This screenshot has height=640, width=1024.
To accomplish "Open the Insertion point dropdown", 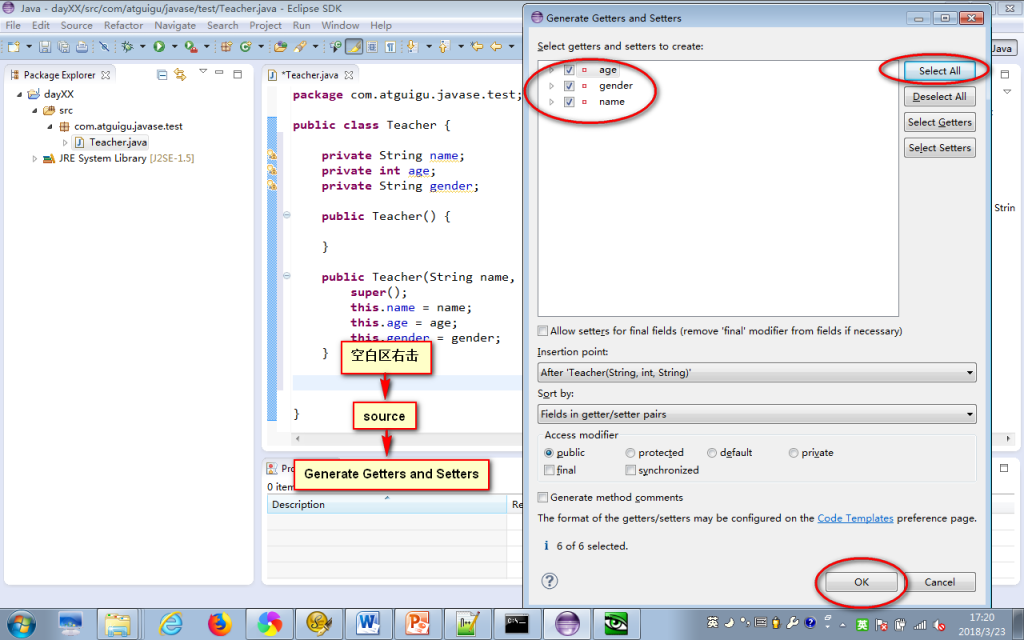I will pyautogui.click(x=756, y=372).
